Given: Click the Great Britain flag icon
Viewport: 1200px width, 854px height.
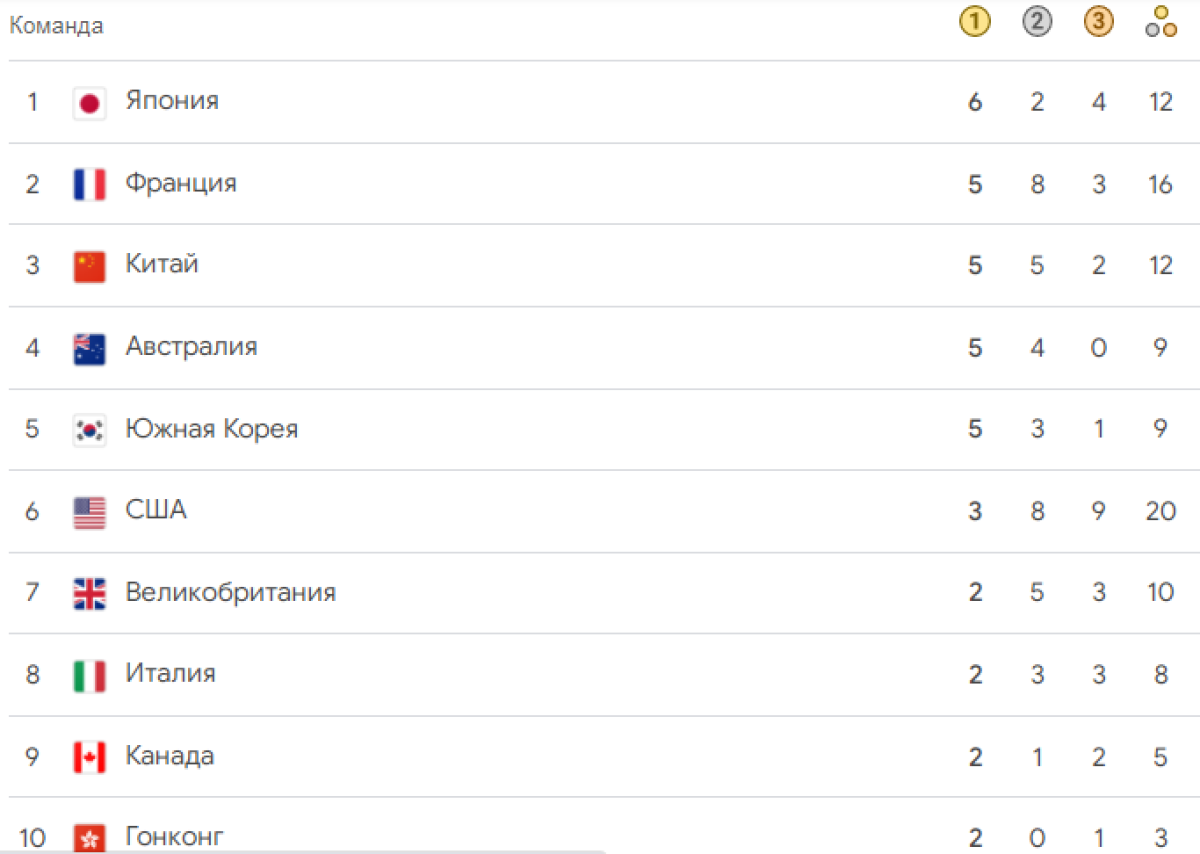Looking at the screenshot, I should point(90,593).
